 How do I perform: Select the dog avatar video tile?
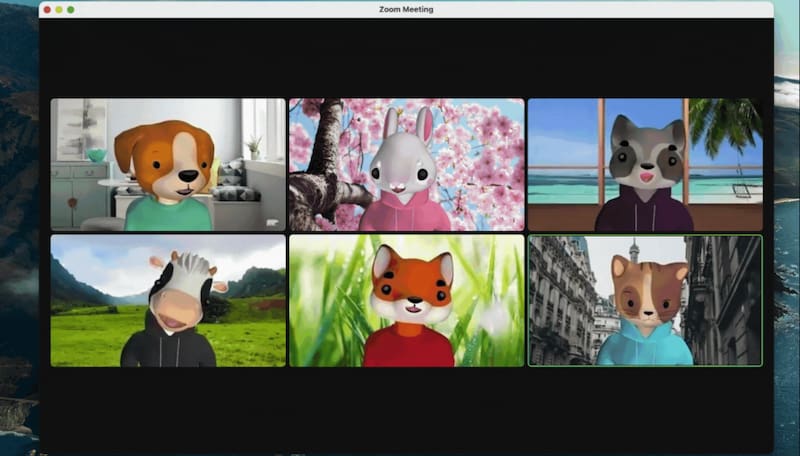pos(168,165)
